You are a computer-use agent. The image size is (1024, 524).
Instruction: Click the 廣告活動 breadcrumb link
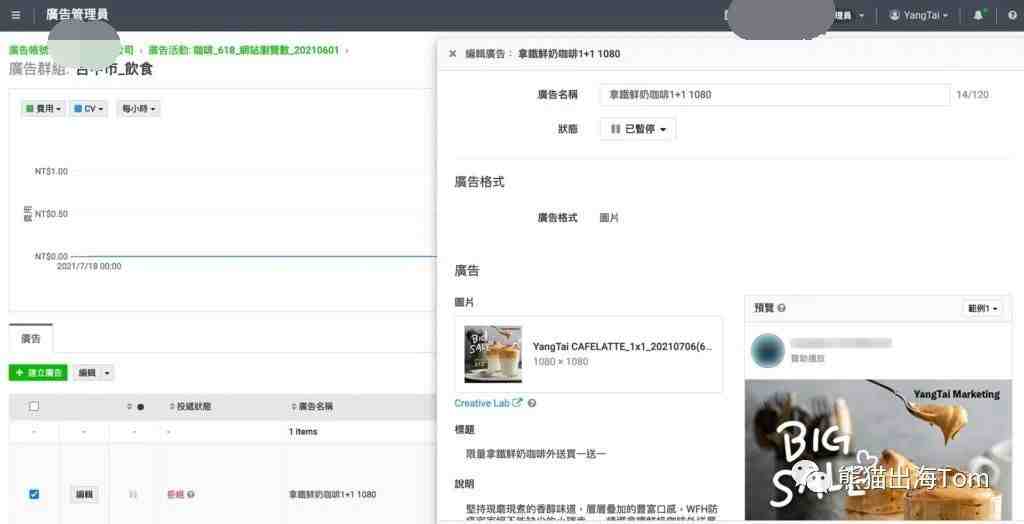click(x=244, y=50)
